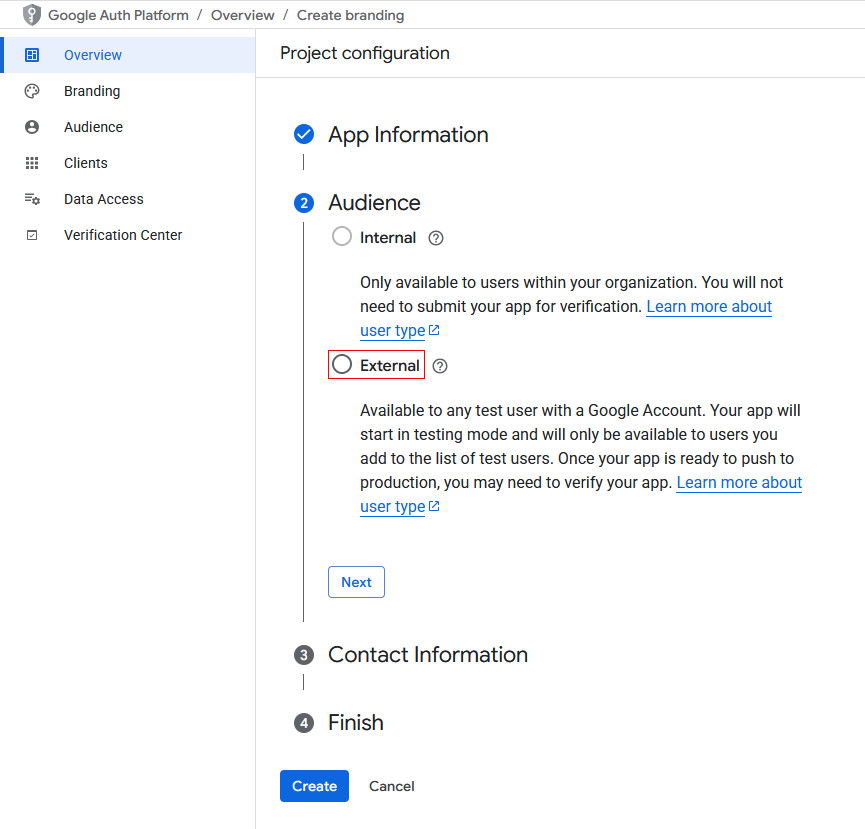This screenshot has height=829, width=865.
Task: Click help icon next to Internal
Action: click(x=435, y=238)
